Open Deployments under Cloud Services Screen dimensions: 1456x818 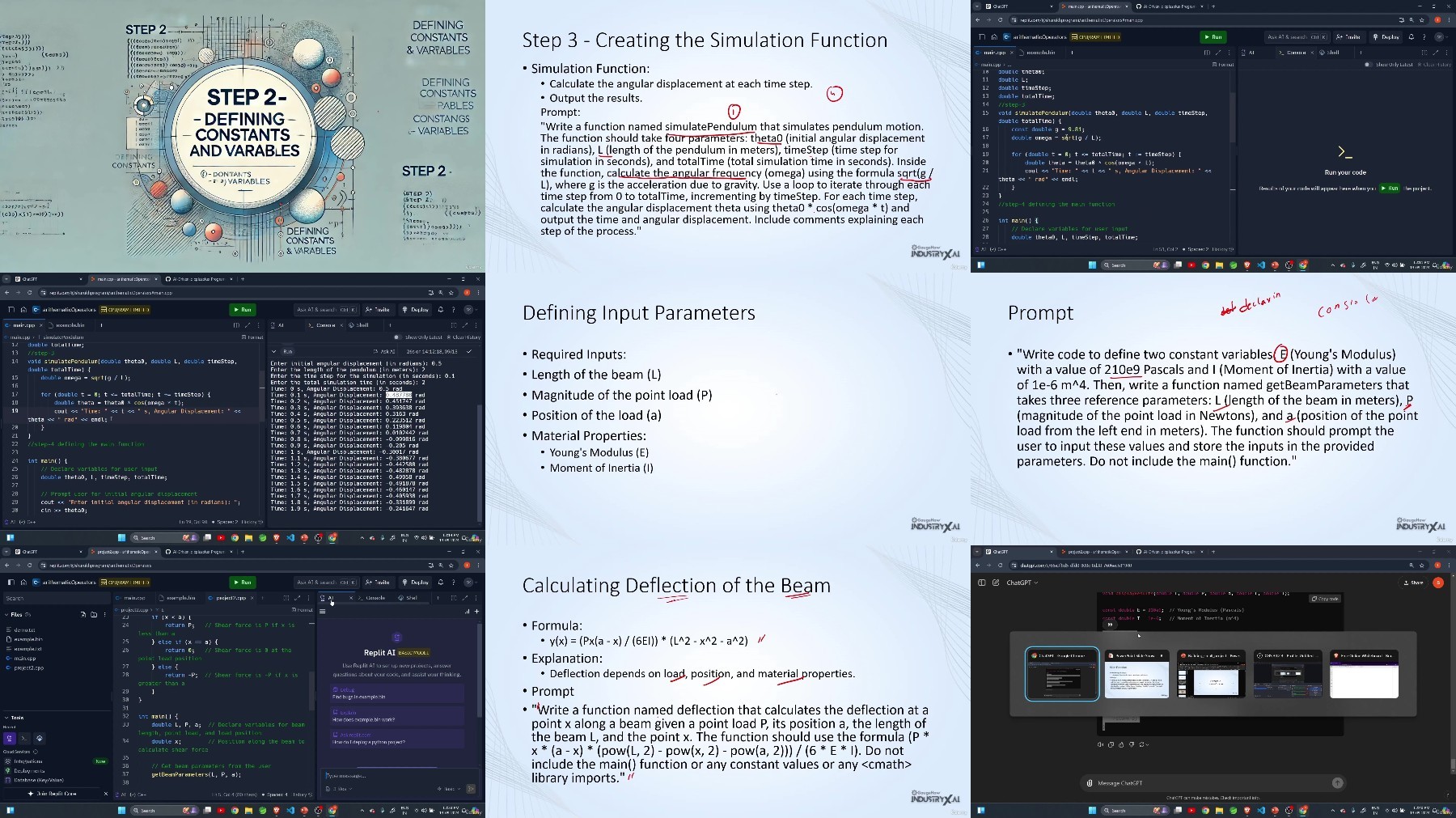(27, 771)
